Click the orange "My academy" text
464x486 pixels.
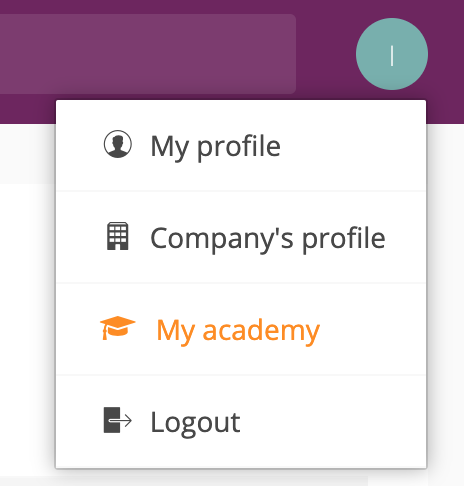(x=238, y=330)
